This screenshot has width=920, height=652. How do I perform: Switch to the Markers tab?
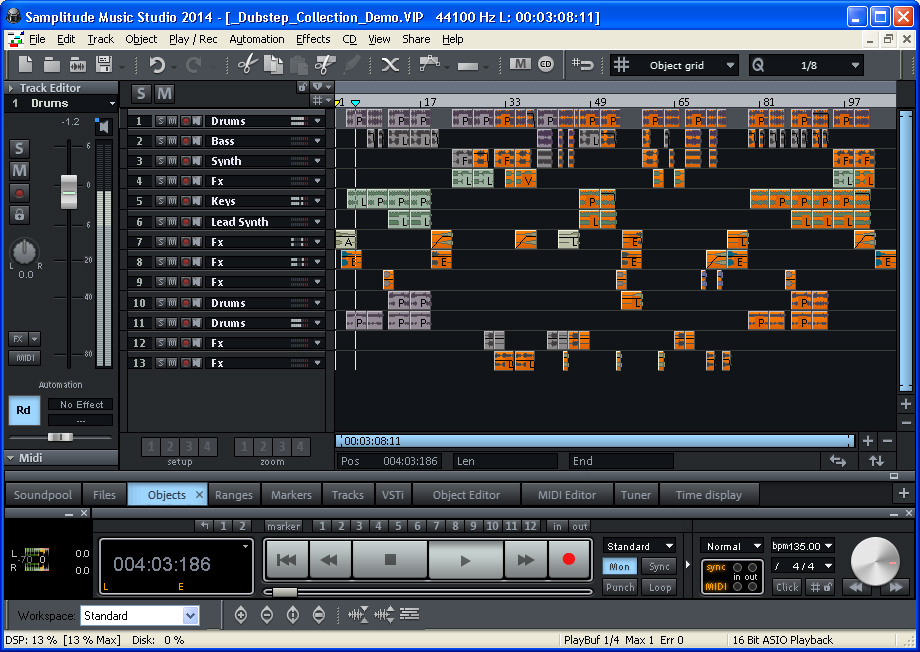292,495
